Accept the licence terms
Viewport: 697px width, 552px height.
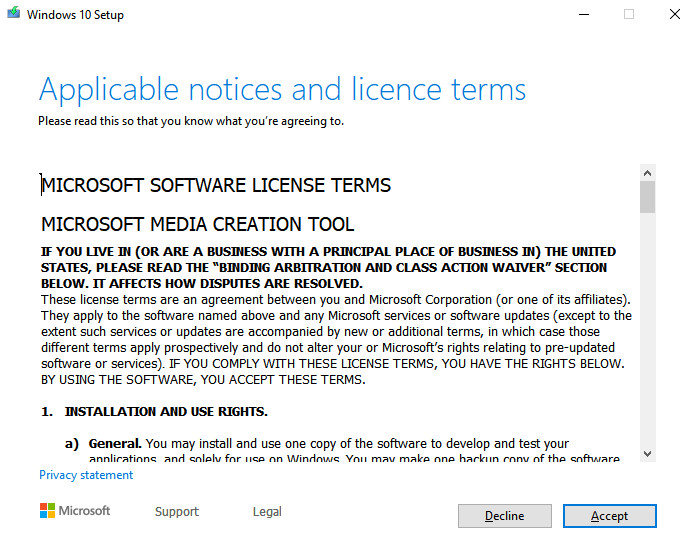(609, 516)
